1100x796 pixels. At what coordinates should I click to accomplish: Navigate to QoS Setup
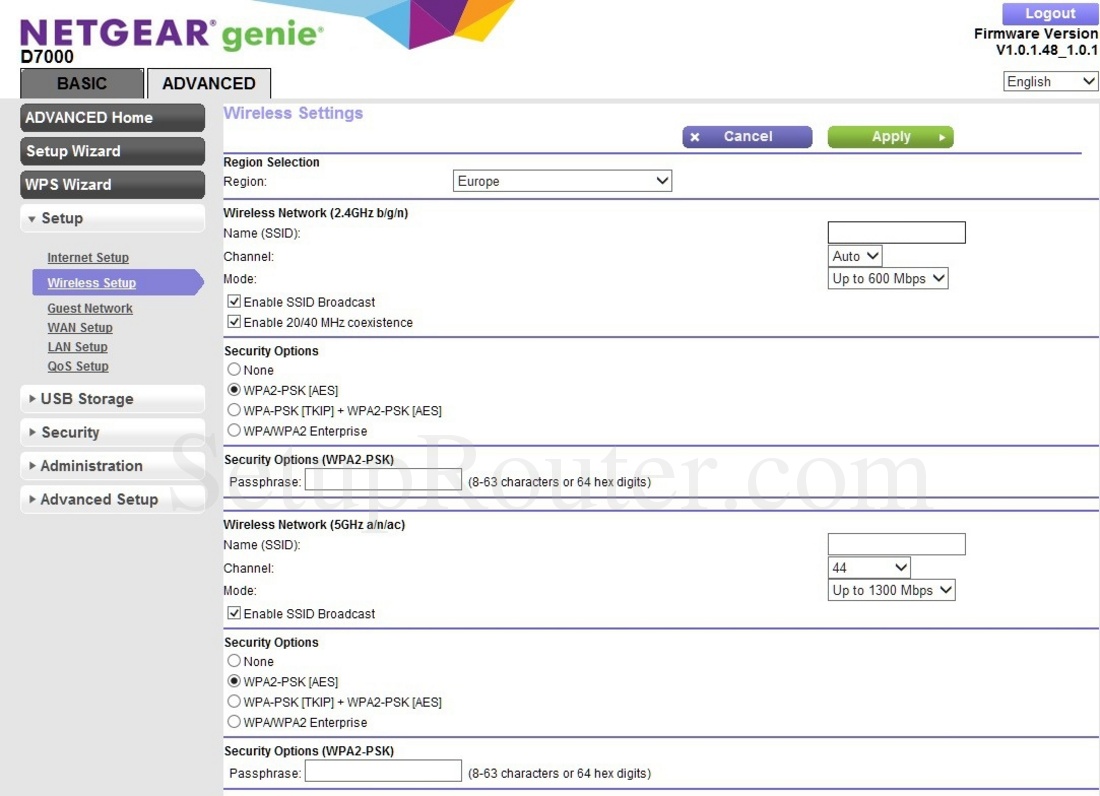click(x=78, y=365)
